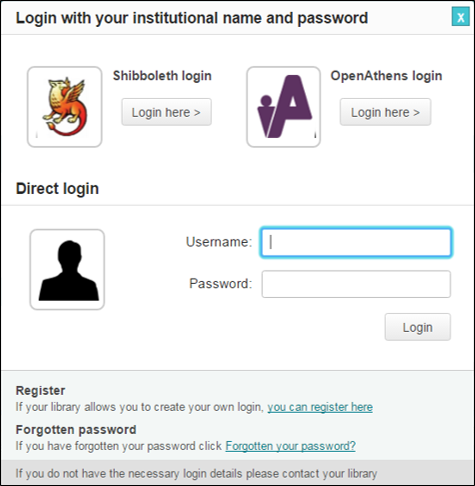Click the Password: label
The height and width of the screenshot is (486, 475).
coord(221,284)
